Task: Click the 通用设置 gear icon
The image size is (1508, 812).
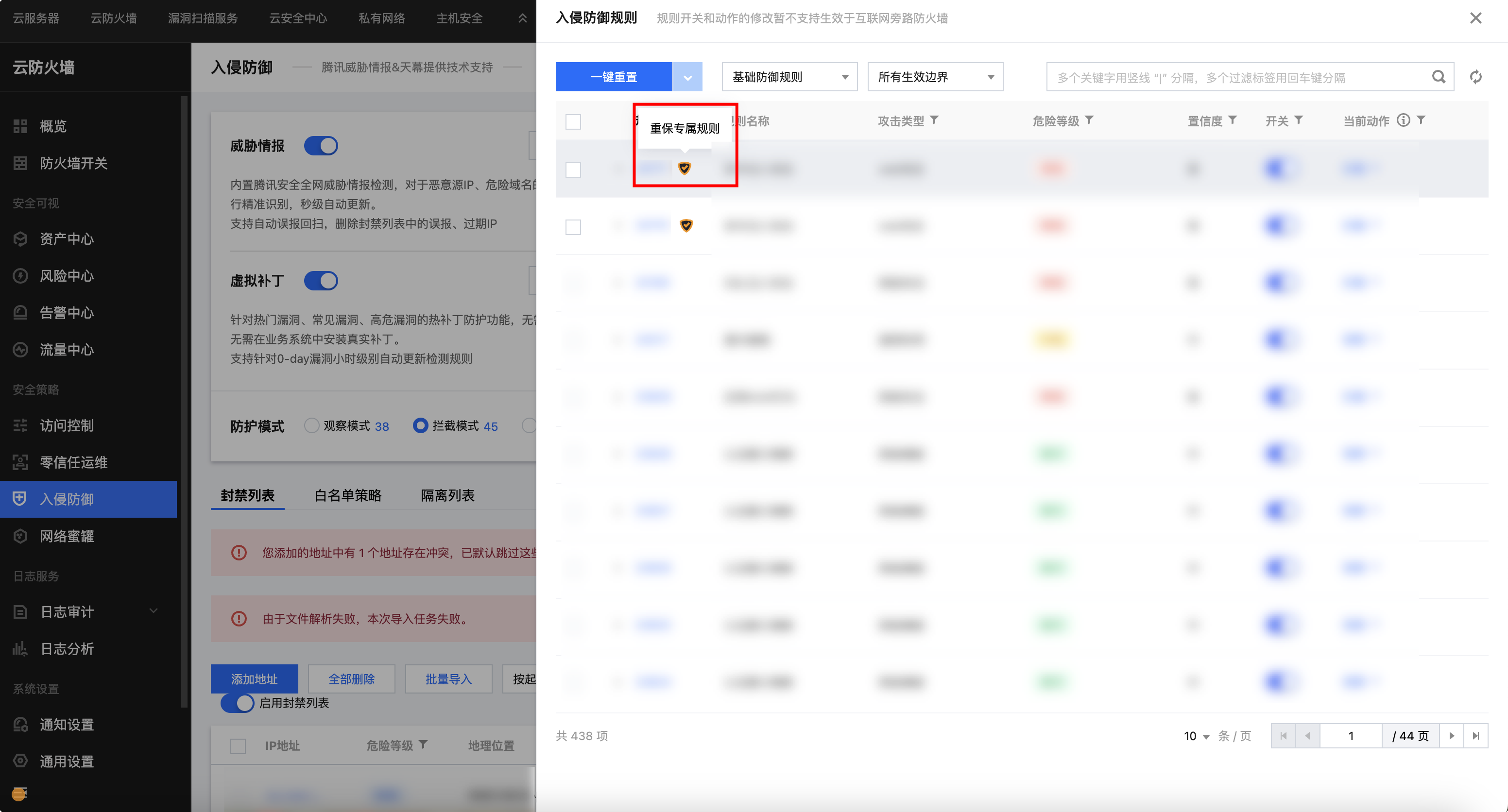Action: click(20, 761)
